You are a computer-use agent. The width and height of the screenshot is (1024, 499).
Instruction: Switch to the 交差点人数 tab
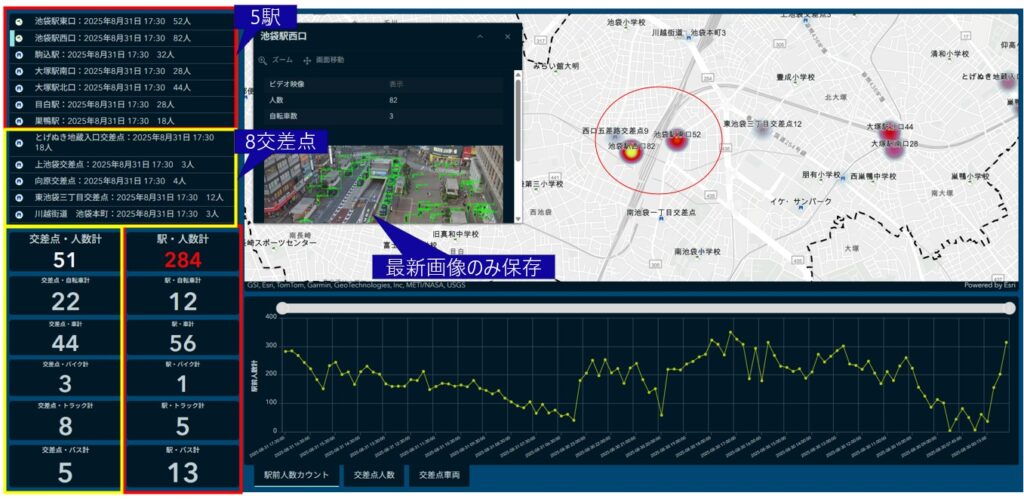click(374, 476)
